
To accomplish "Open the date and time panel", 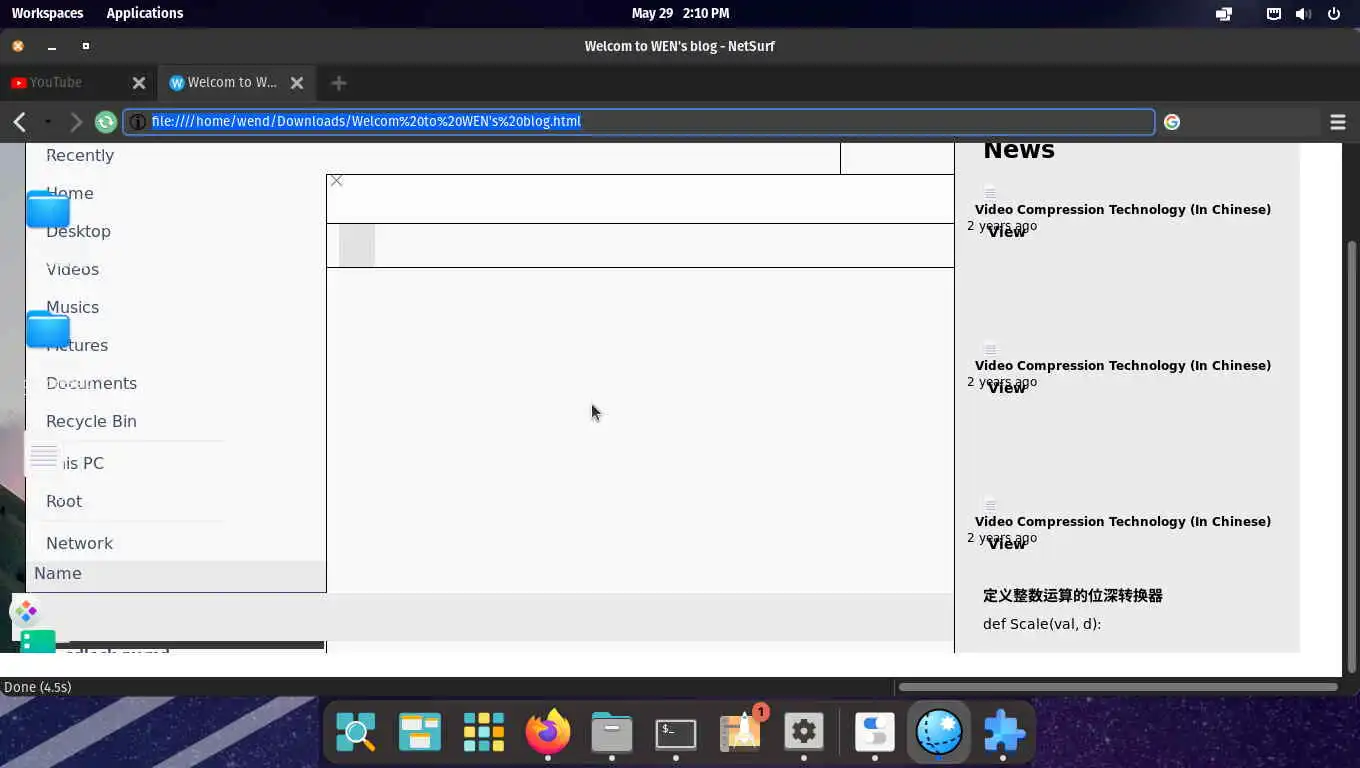I will [680, 13].
